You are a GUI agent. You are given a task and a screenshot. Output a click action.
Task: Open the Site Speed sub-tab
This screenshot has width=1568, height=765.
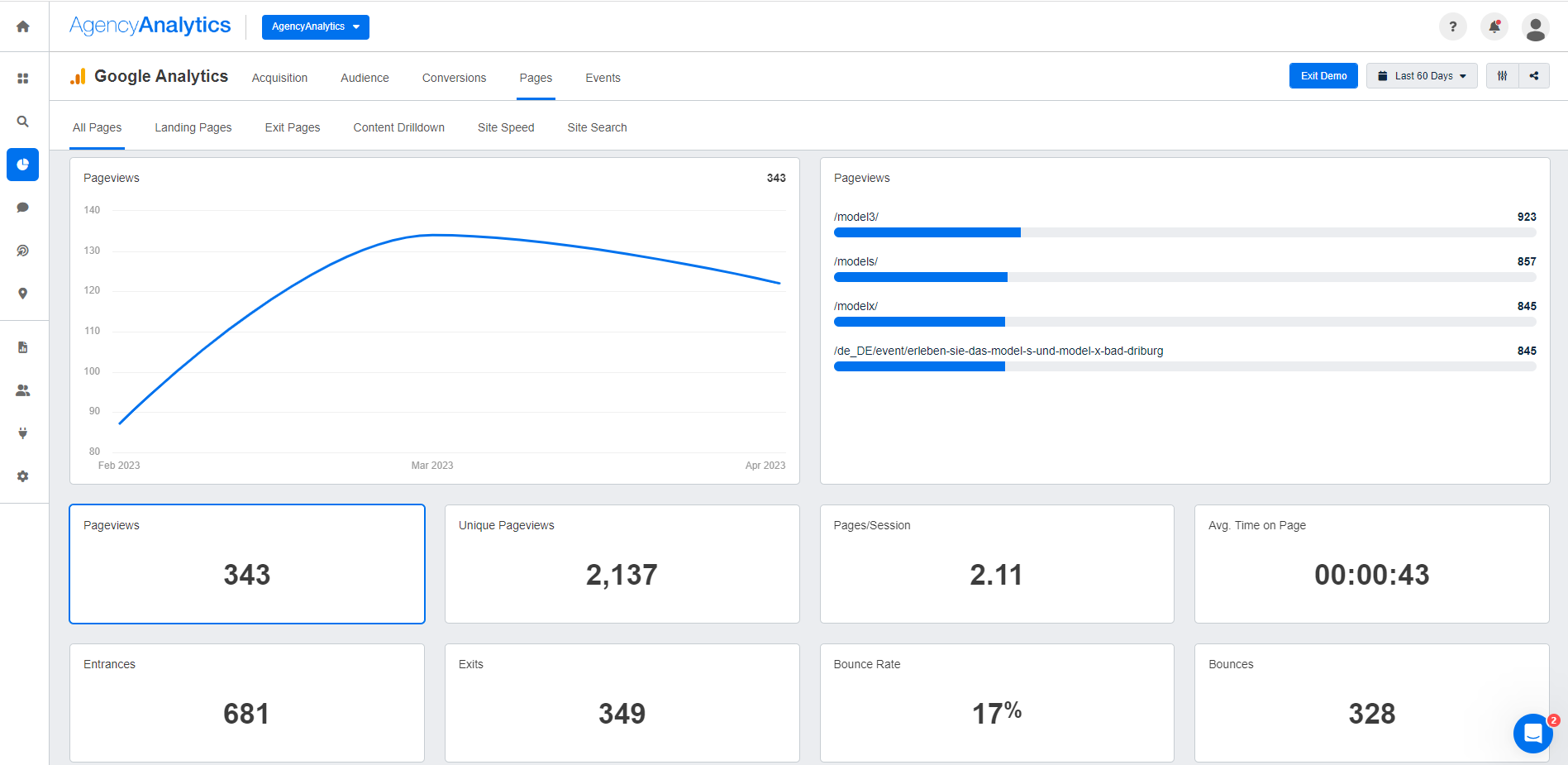pyautogui.click(x=506, y=127)
